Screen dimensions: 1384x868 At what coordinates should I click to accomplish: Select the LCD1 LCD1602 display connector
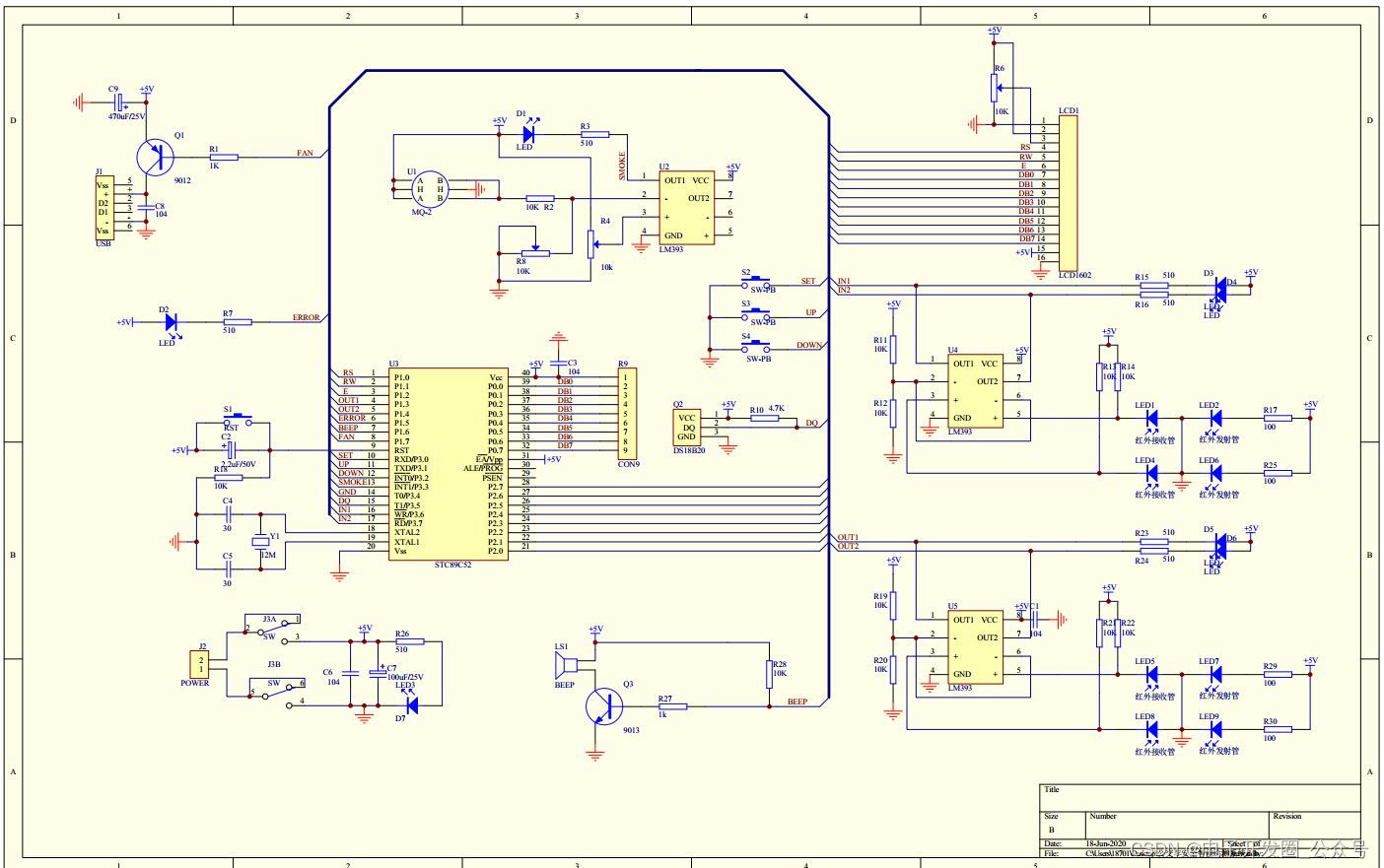click(1068, 193)
